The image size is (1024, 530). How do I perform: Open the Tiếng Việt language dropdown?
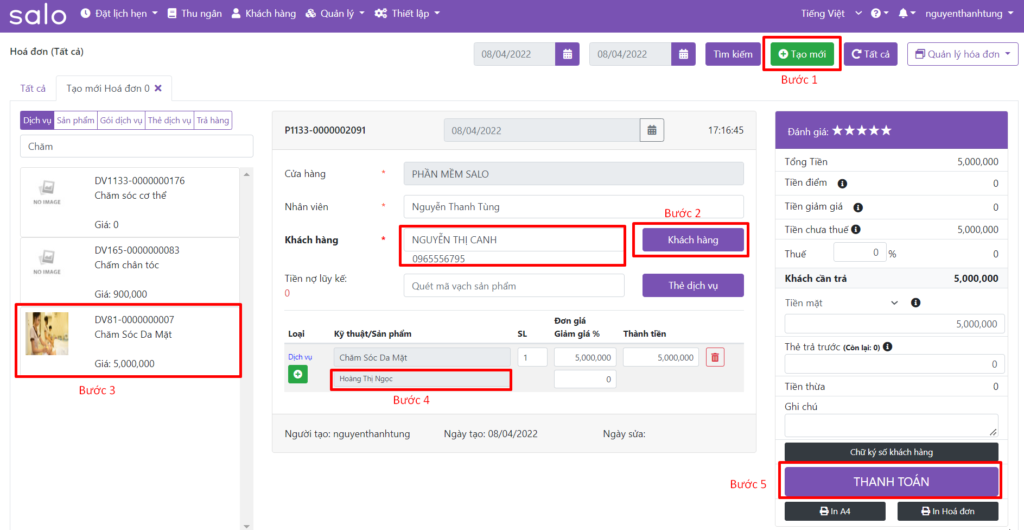tap(829, 14)
